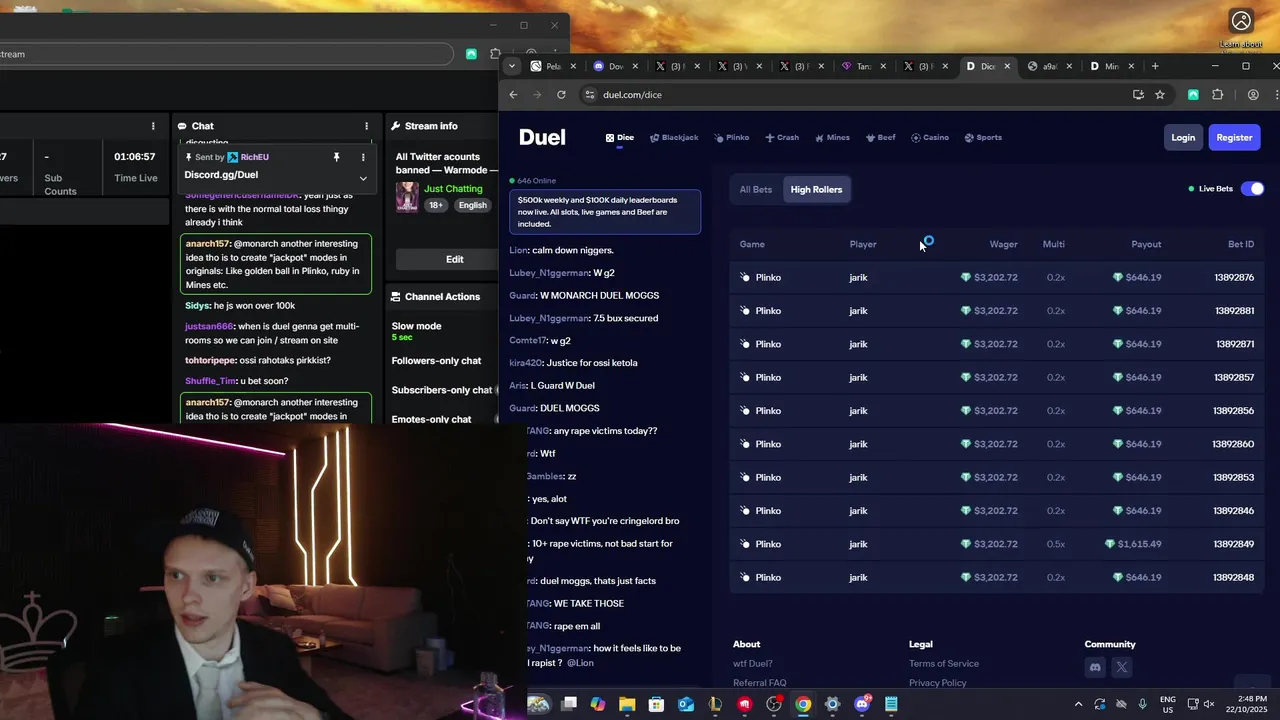Open the Referral FAQ link
The image size is (1280, 720).
[759, 683]
